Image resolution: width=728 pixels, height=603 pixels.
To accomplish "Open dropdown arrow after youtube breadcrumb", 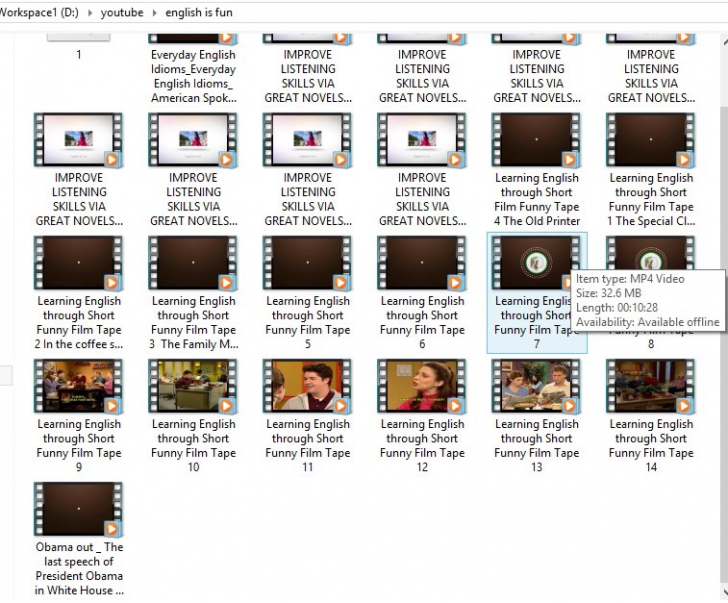I will (154, 13).
